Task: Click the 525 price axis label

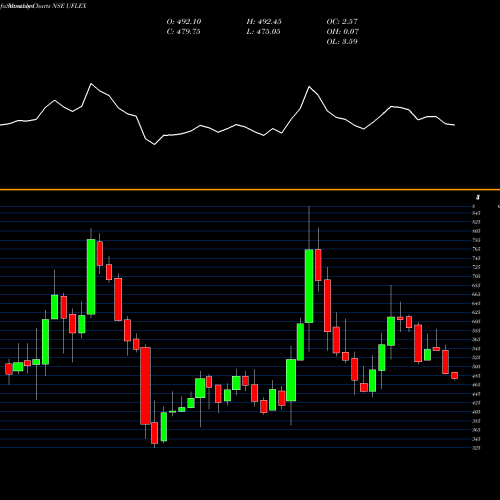Action: click(476, 357)
